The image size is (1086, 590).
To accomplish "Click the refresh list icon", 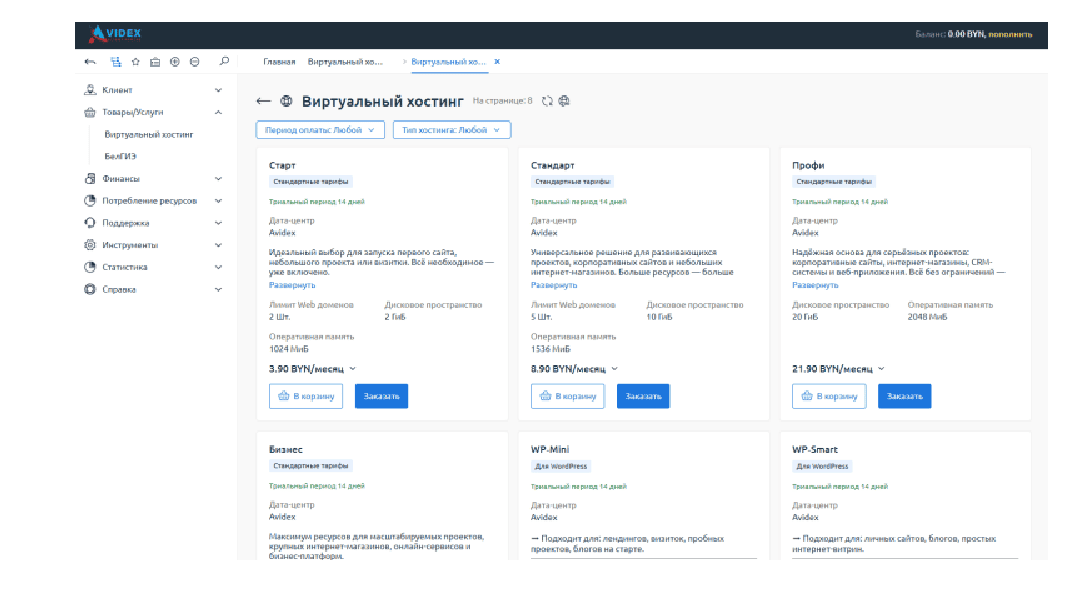I will tap(547, 101).
